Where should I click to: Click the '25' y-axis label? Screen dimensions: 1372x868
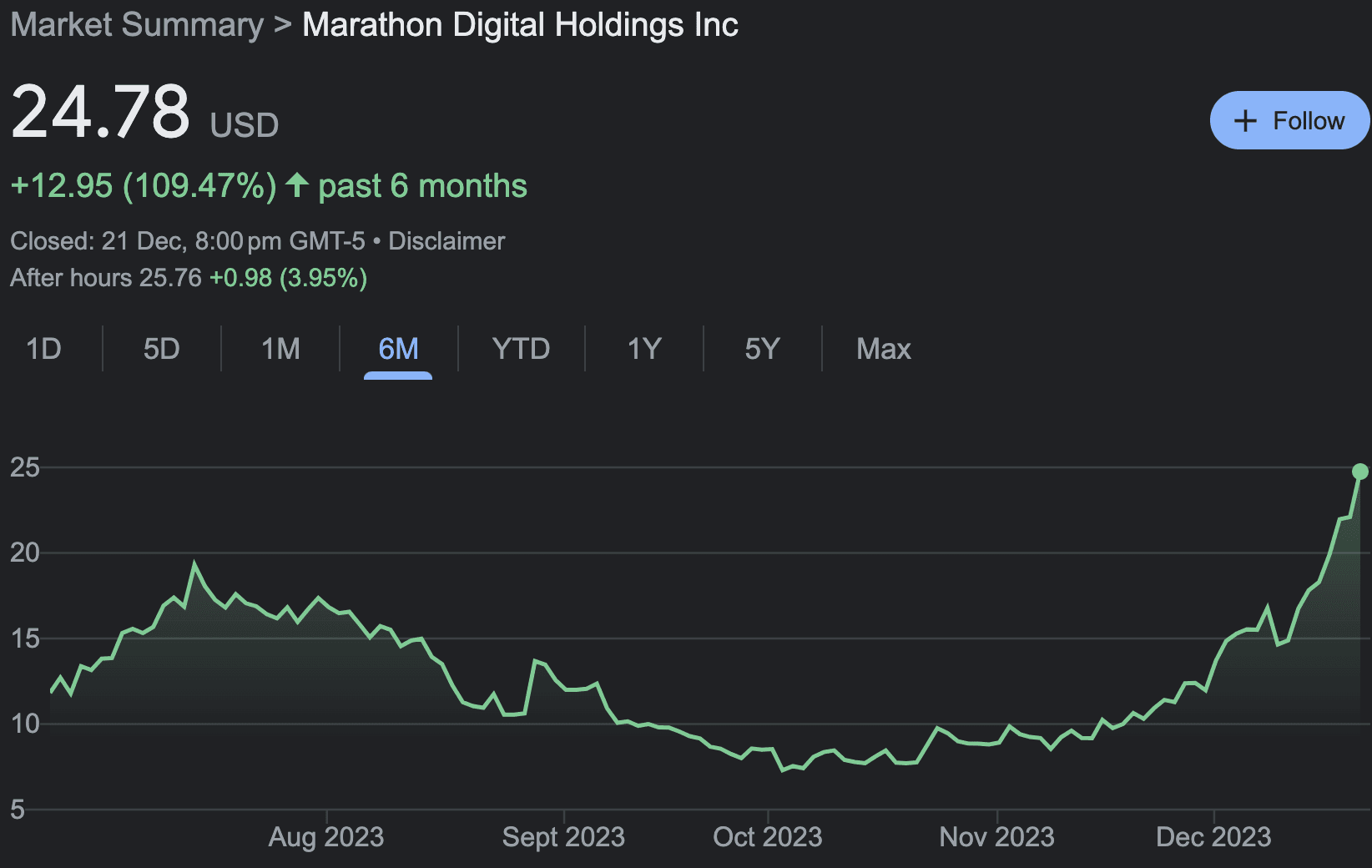coord(25,467)
